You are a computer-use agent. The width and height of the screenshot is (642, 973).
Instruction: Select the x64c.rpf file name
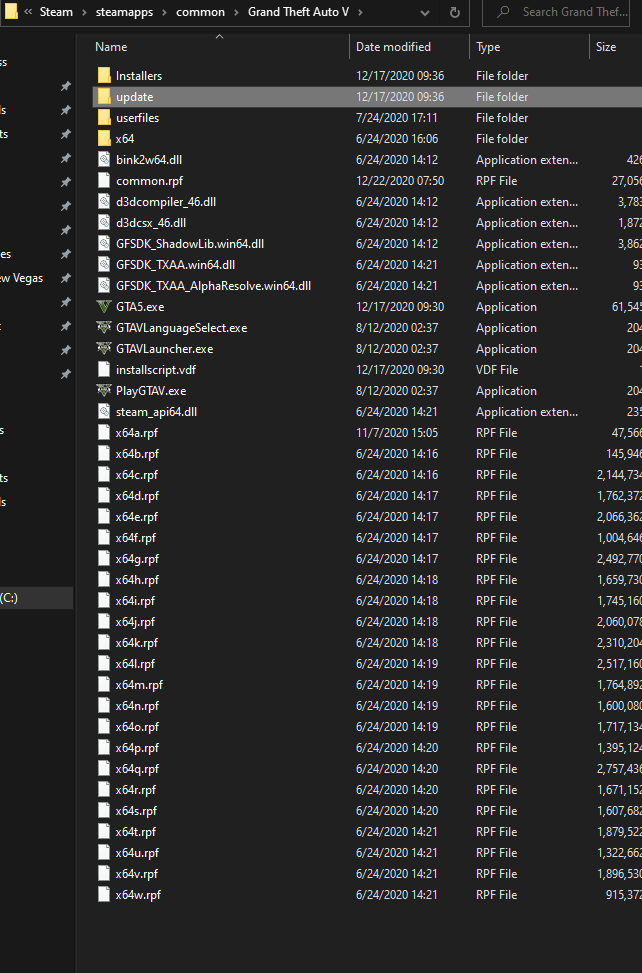pos(136,475)
